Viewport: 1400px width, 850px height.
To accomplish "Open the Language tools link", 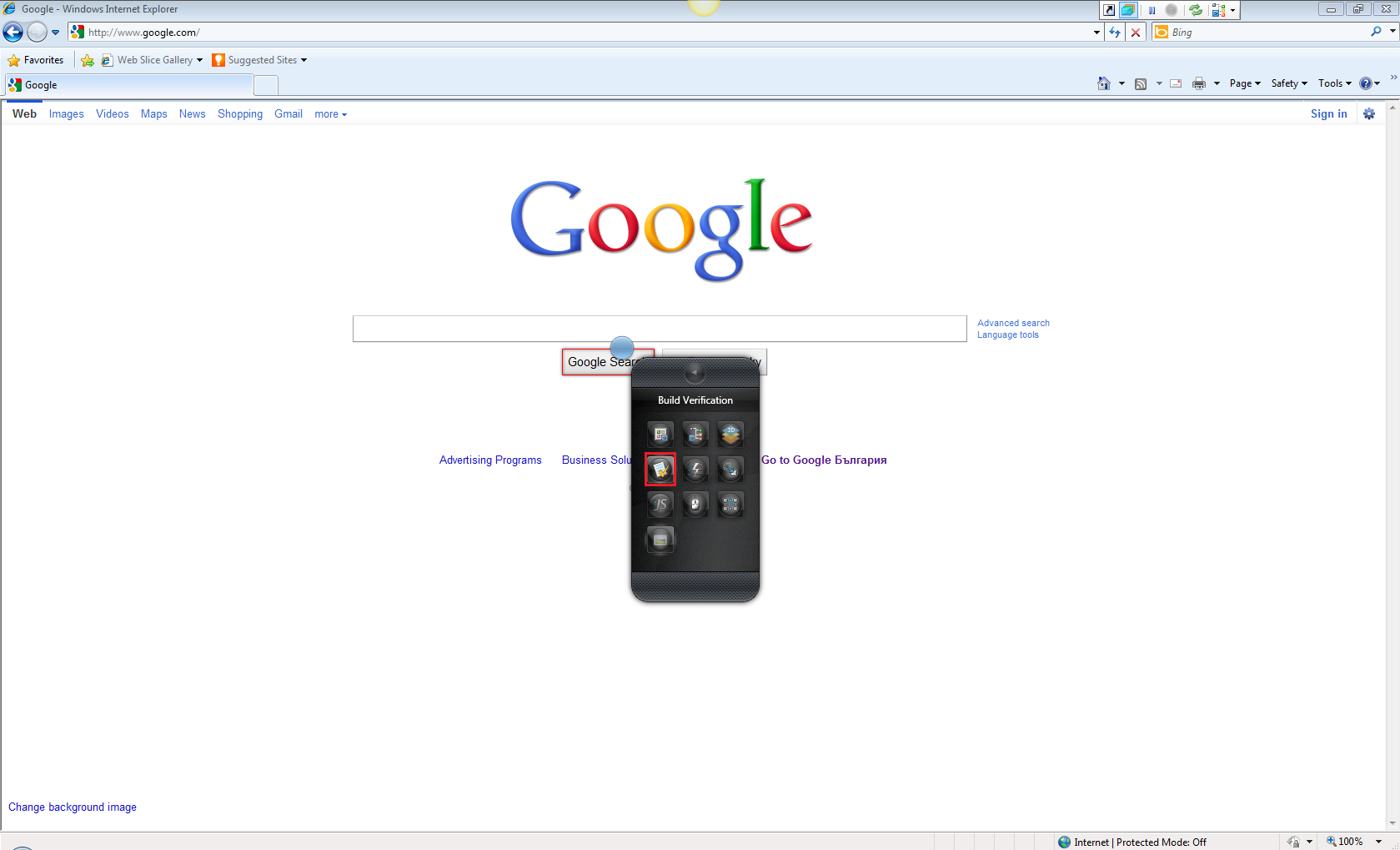I will click(x=1008, y=335).
